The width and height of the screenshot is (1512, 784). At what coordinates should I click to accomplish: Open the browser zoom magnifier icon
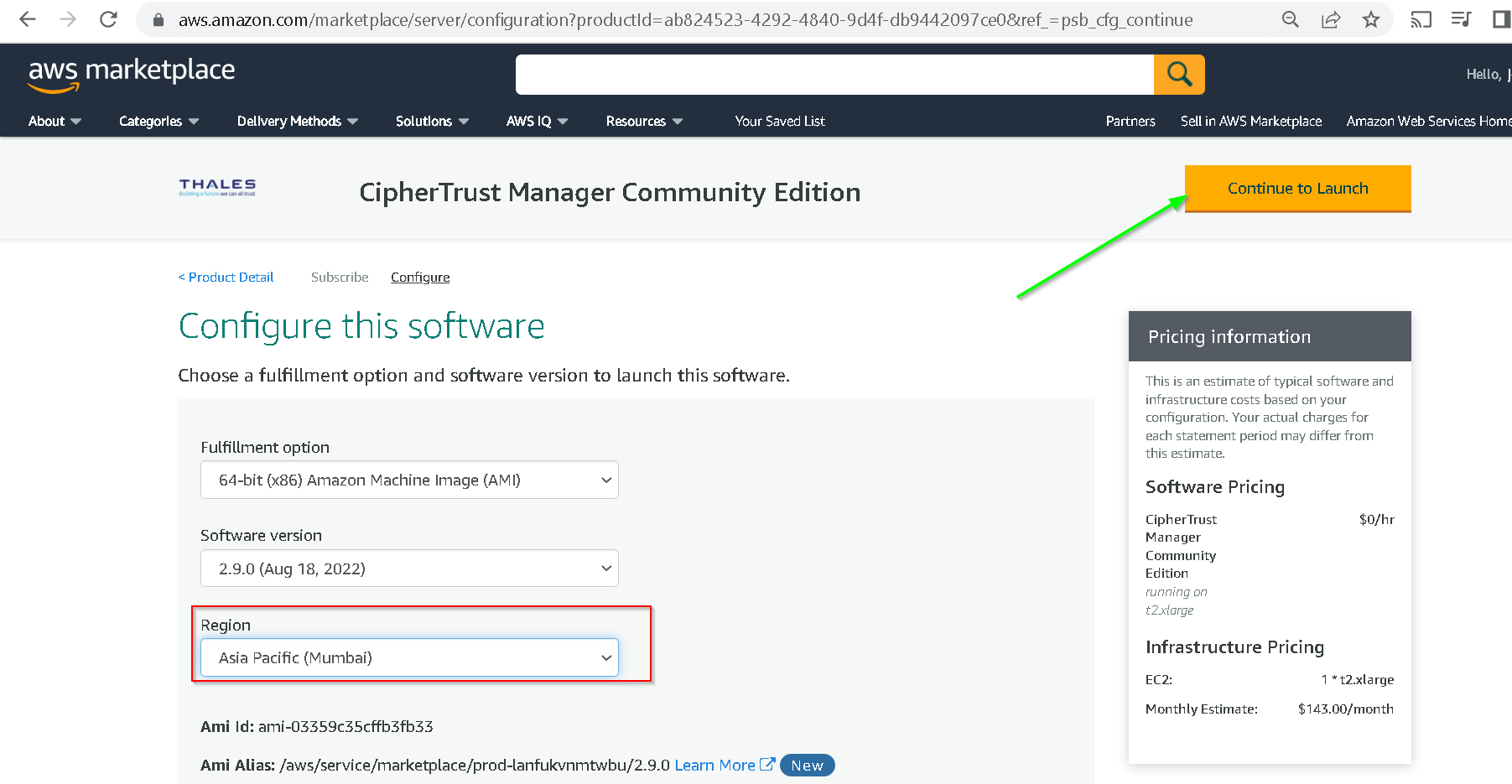coord(1291,19)
